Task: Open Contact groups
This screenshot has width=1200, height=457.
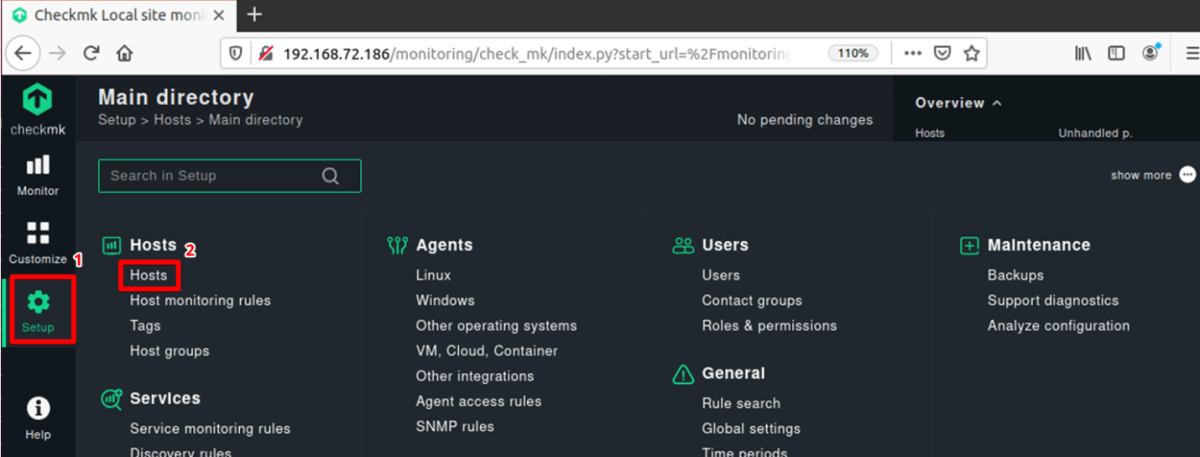Action: 752,300
